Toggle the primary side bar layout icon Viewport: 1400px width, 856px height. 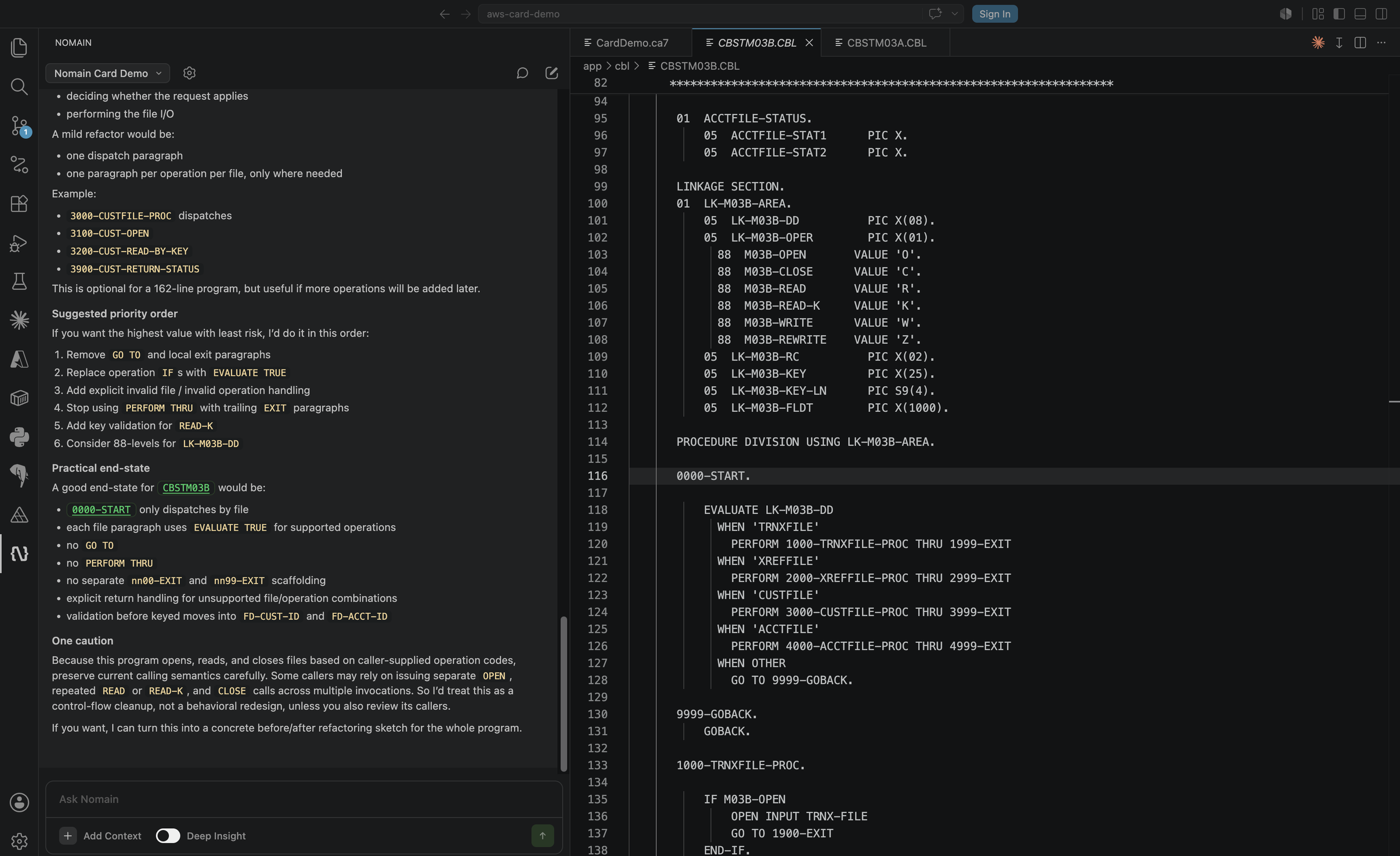[1339, 14]
